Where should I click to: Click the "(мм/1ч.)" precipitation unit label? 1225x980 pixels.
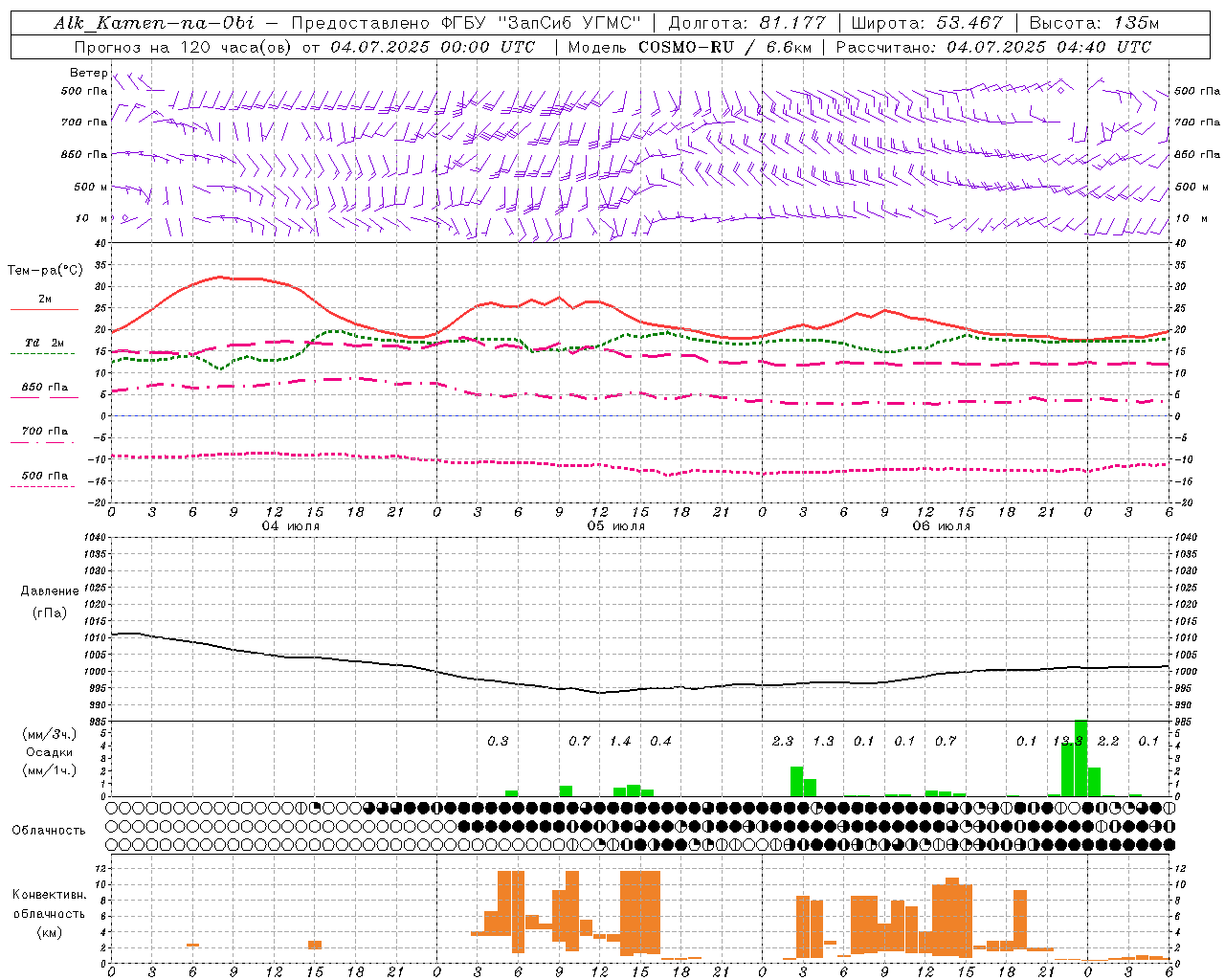50,770
